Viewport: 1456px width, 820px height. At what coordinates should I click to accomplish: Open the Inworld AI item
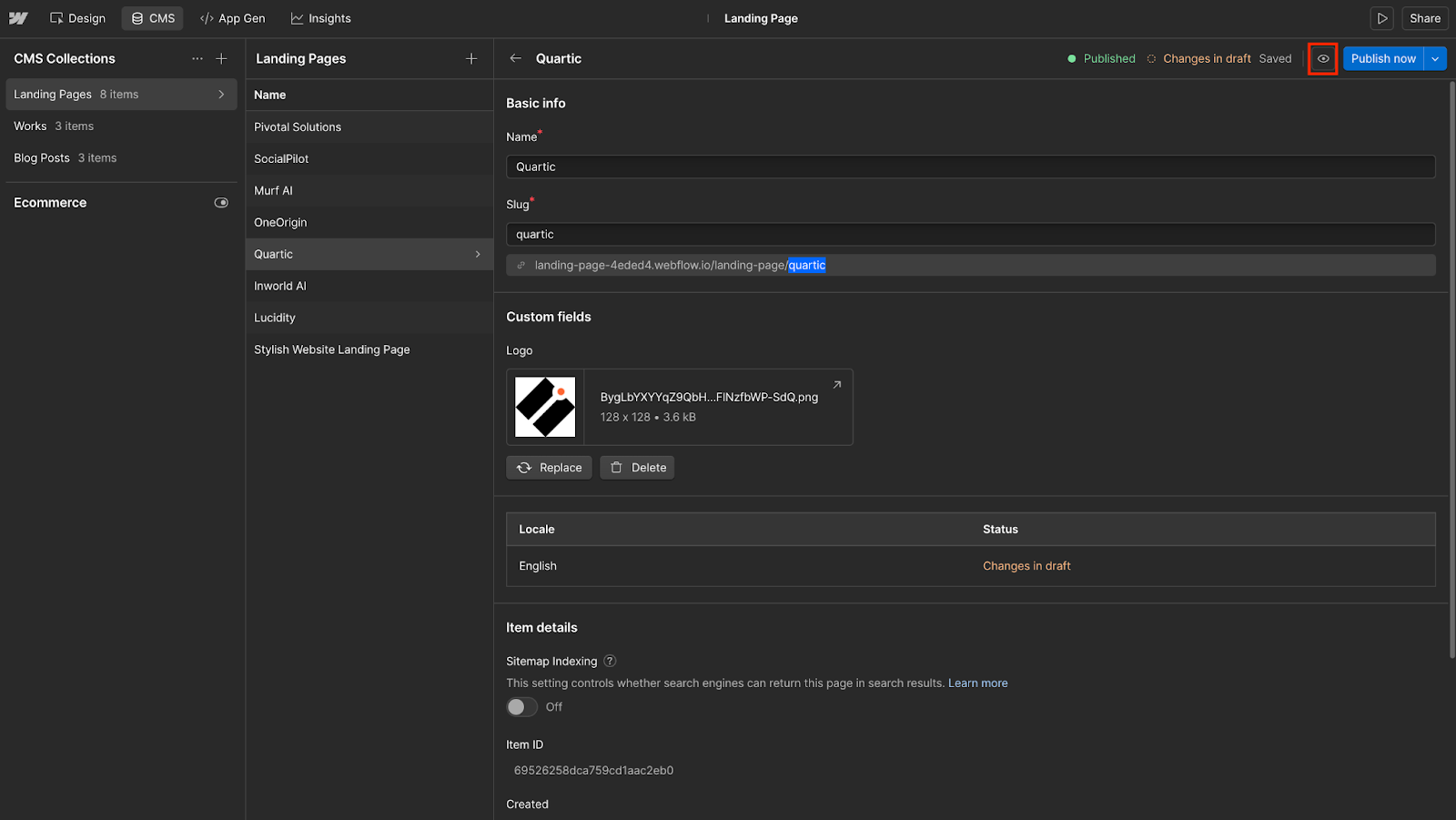point(369,286)
